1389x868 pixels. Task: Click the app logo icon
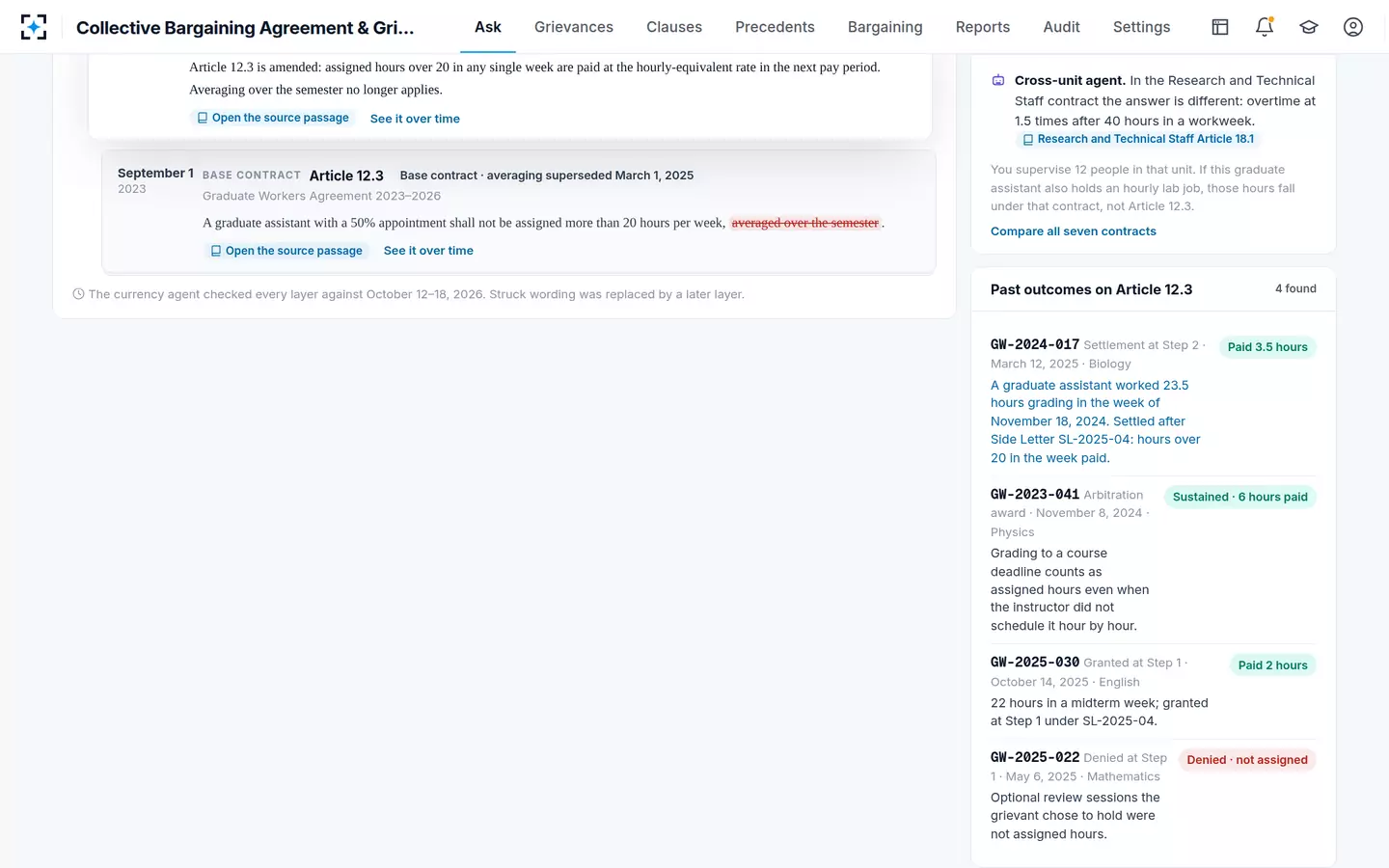[x=34, y=27]
